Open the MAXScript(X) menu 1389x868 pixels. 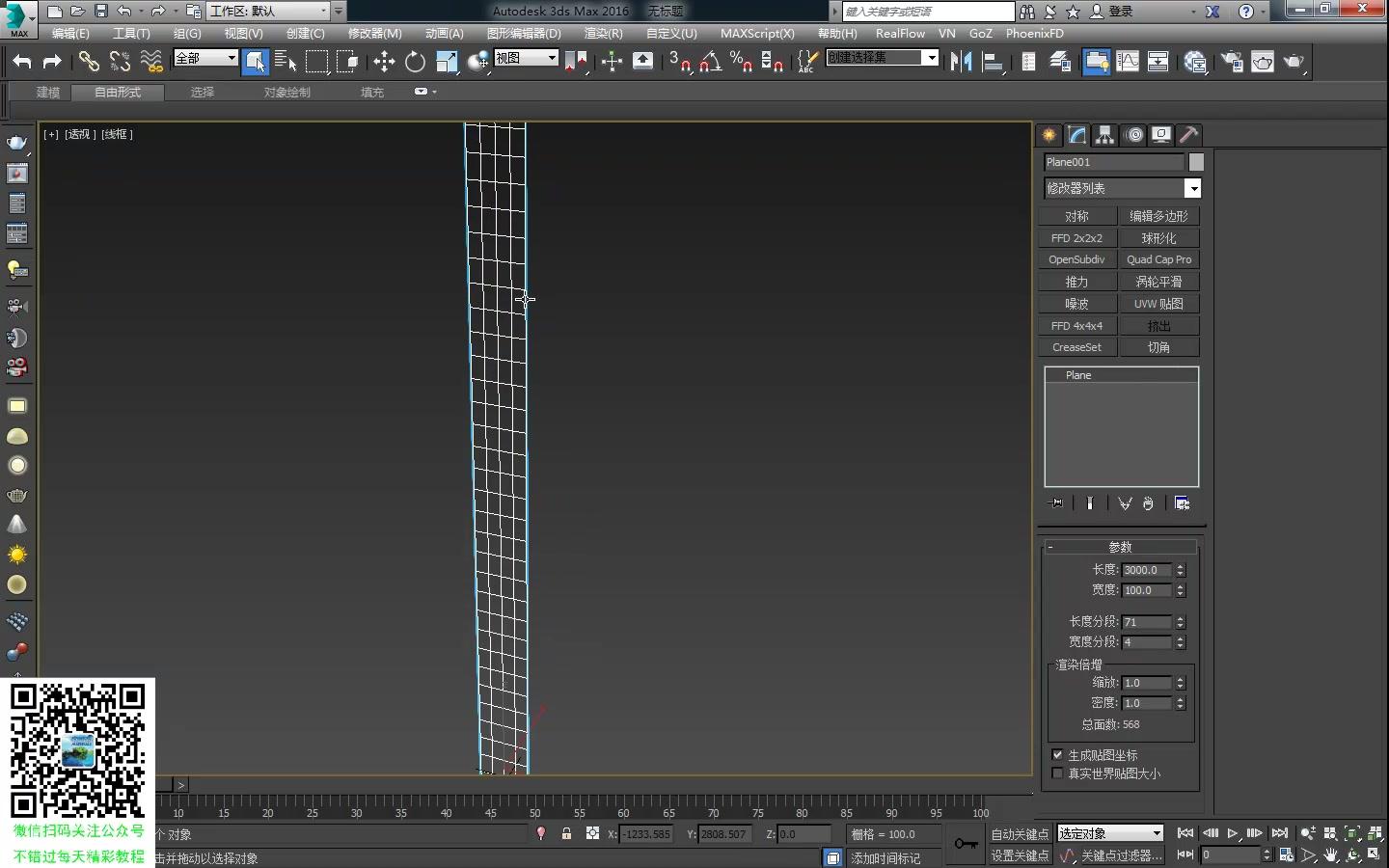coord(757,33)
